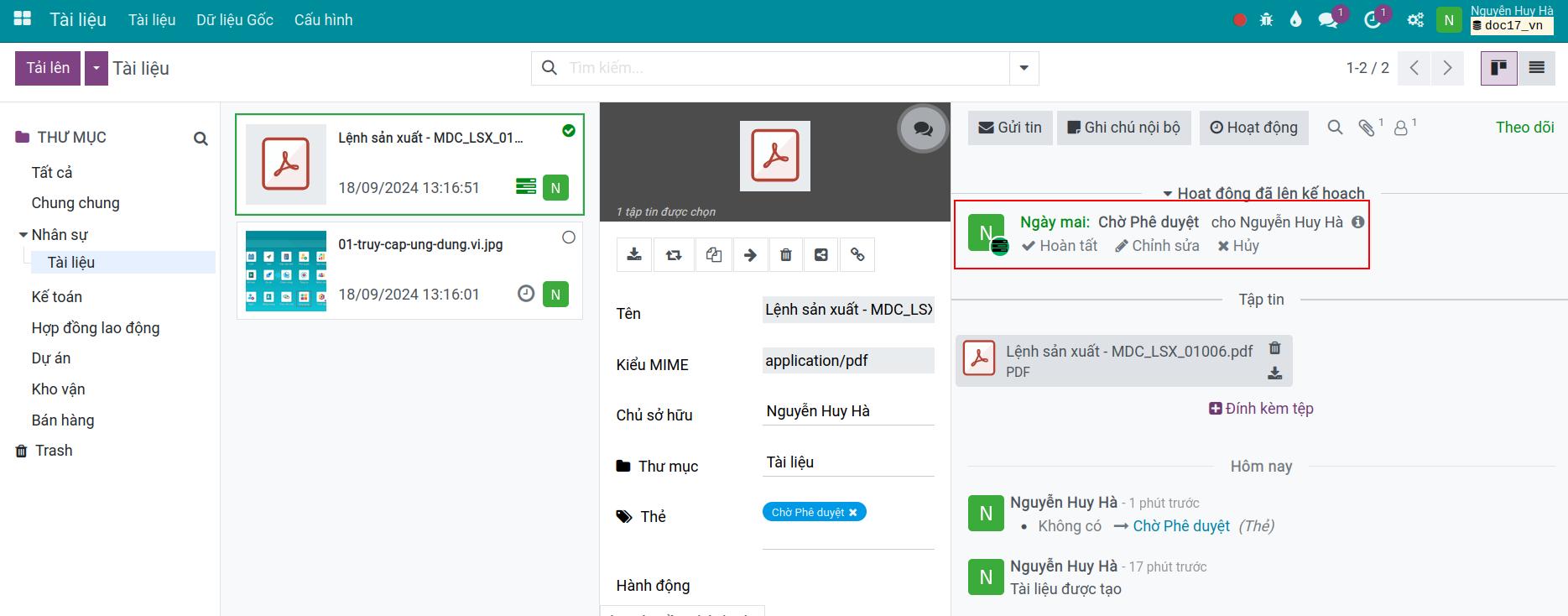Image resolution: width=1568 pixels, height=616 pixels.
Task: Download the selected document
Action: click(634, 255)
